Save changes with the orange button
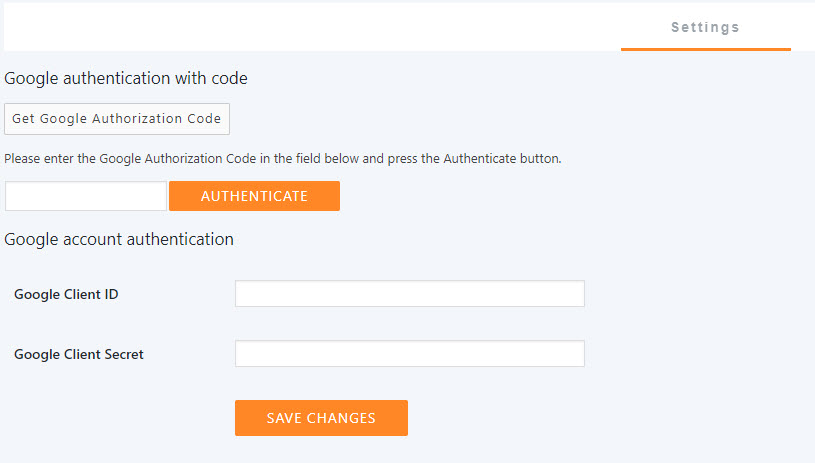Viewport: 815px width, 463px height. click(321, 418)
